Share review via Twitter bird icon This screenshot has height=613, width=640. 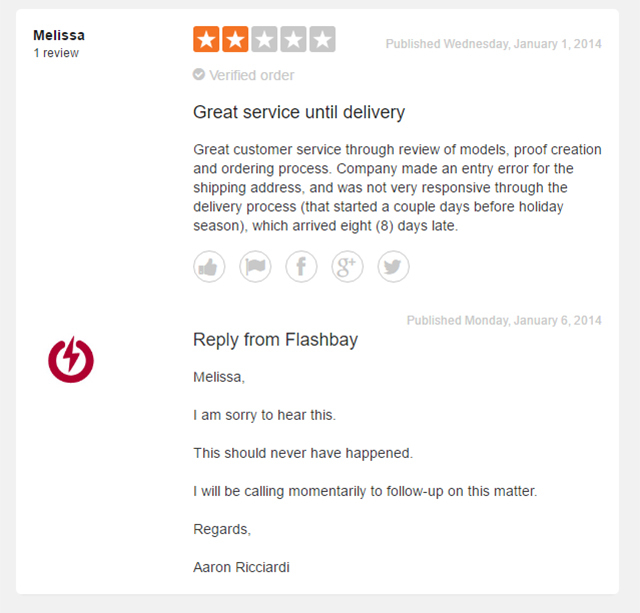393,267
